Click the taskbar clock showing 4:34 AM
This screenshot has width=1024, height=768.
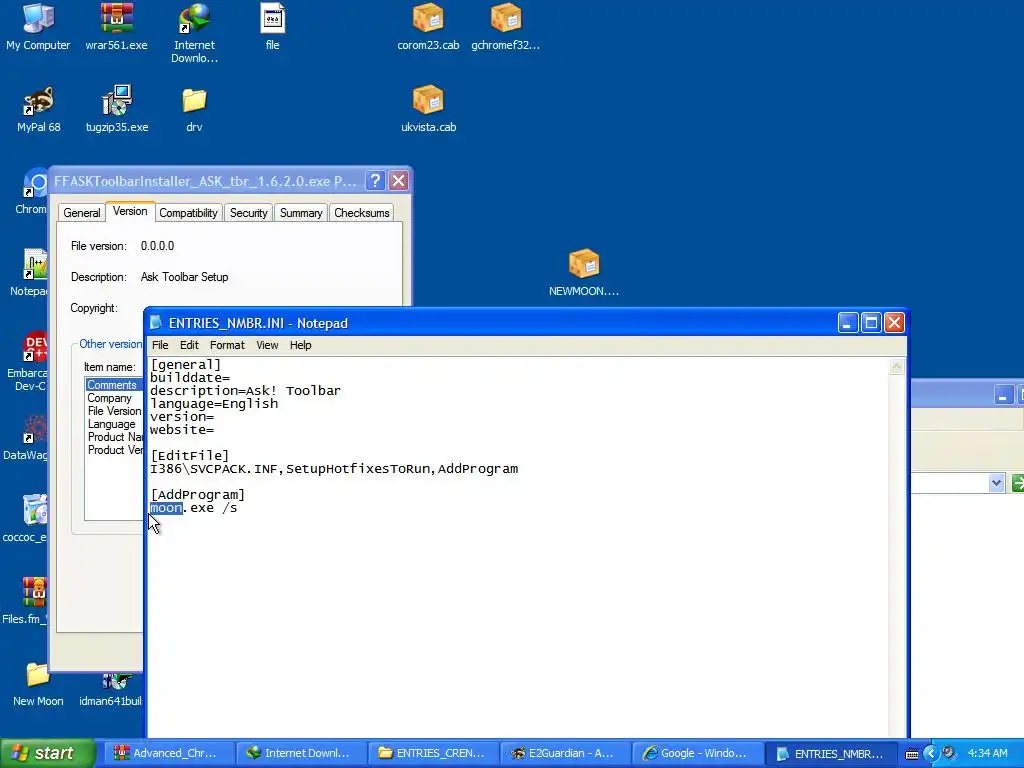(x=987, y=753)
